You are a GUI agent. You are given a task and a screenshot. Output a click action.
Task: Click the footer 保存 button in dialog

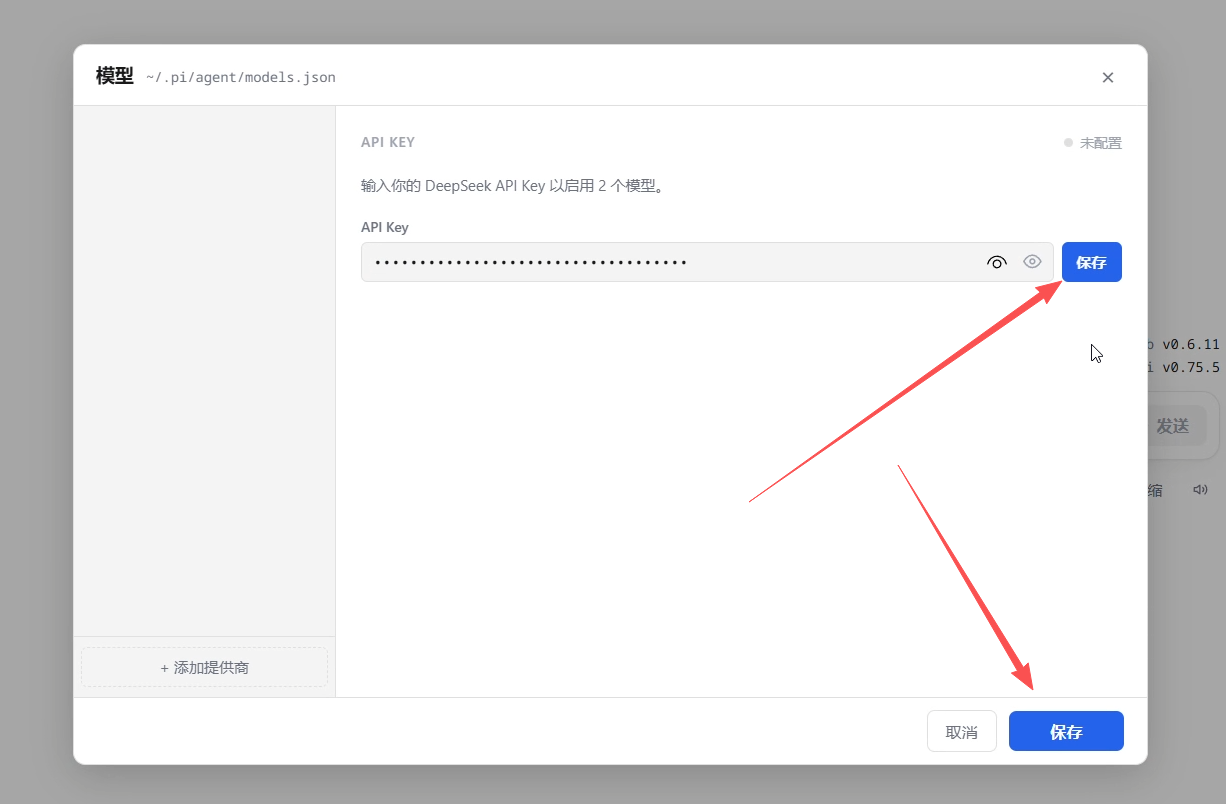click(x=1066, y=731)
